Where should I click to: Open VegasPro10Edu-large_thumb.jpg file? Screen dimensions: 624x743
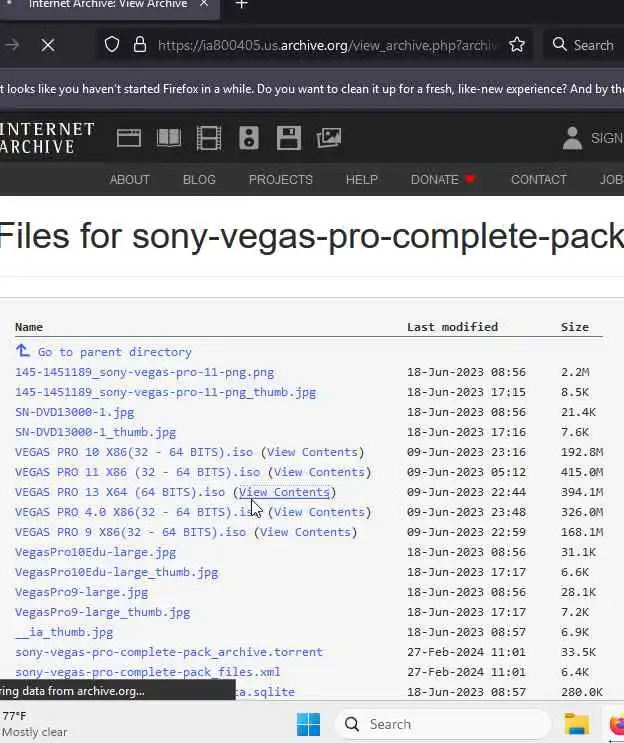[x=117, y=572]
